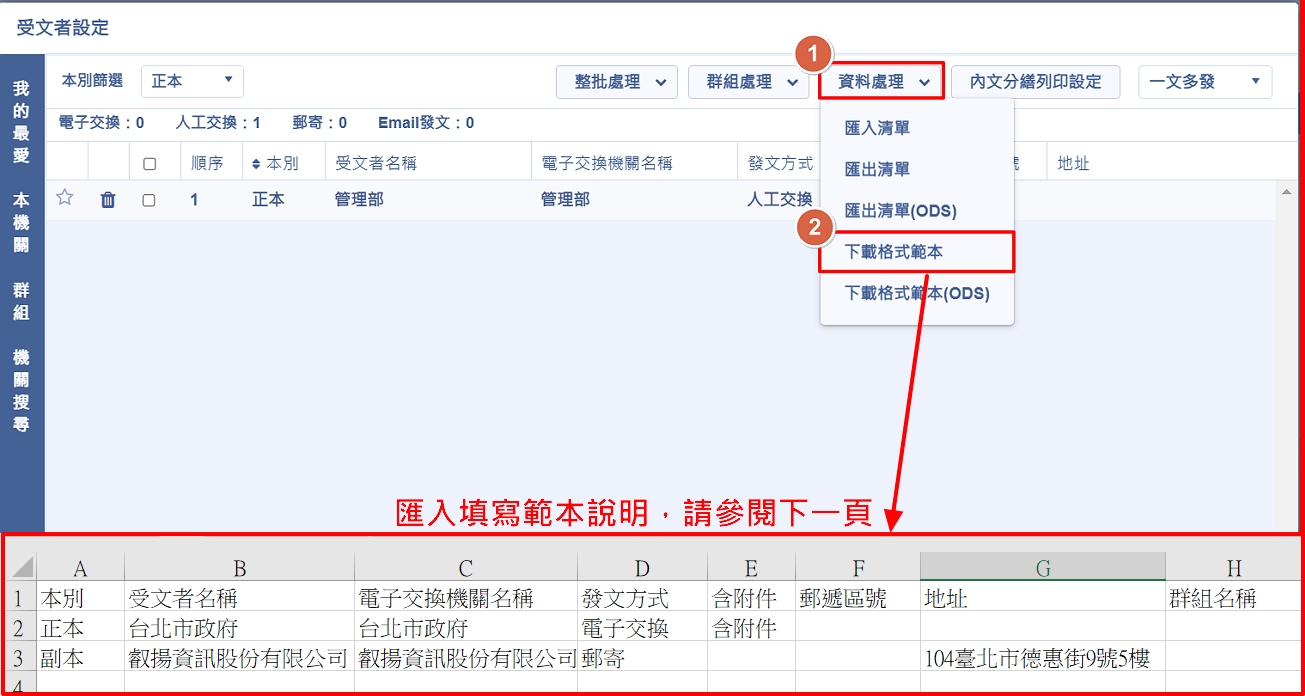1305x696 pixels.
Task: Expand the 整批處理 dropdown button
Action: coord(616,82)
